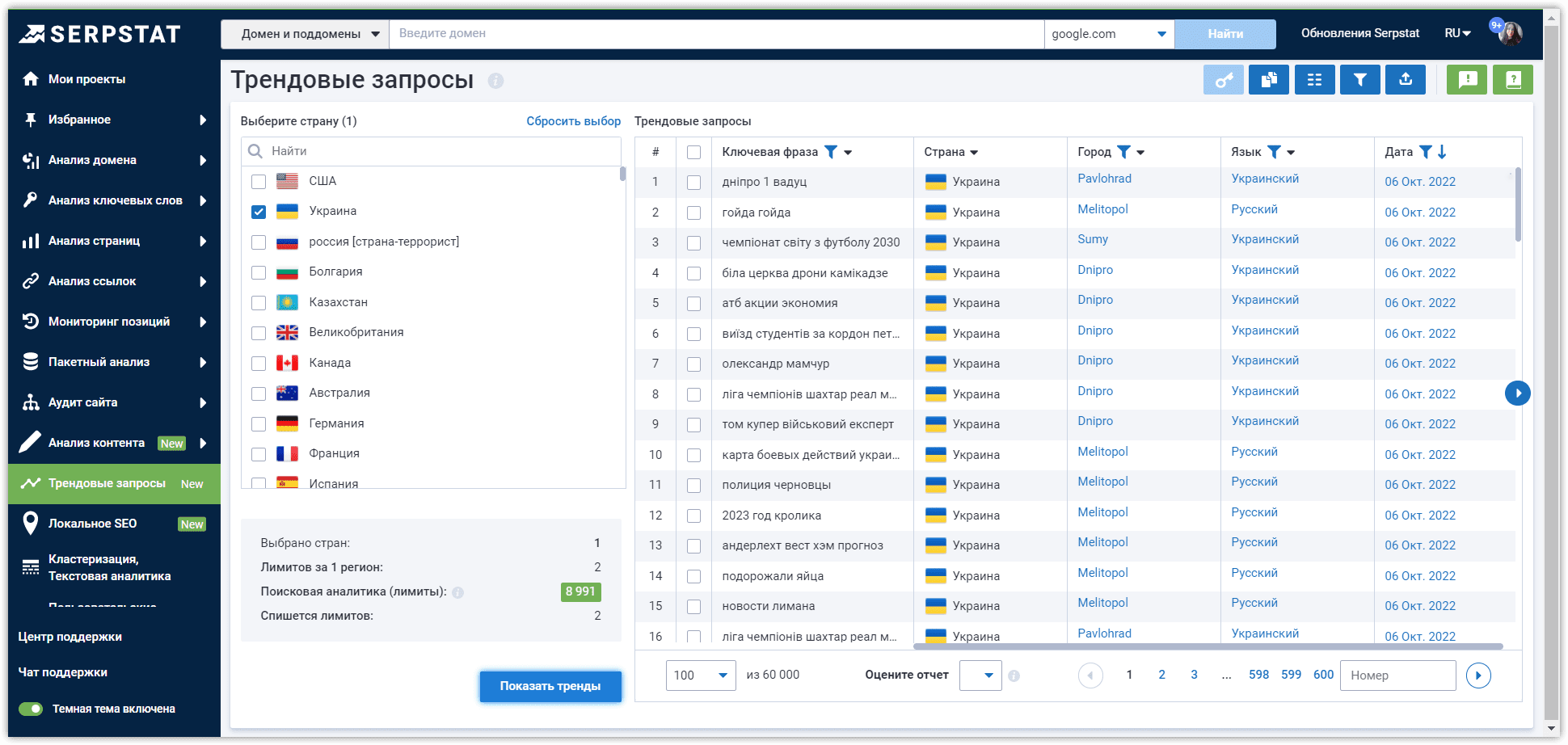Open the rows per page dropdown showing 100
1568x745 pixels.
point(701,676)
